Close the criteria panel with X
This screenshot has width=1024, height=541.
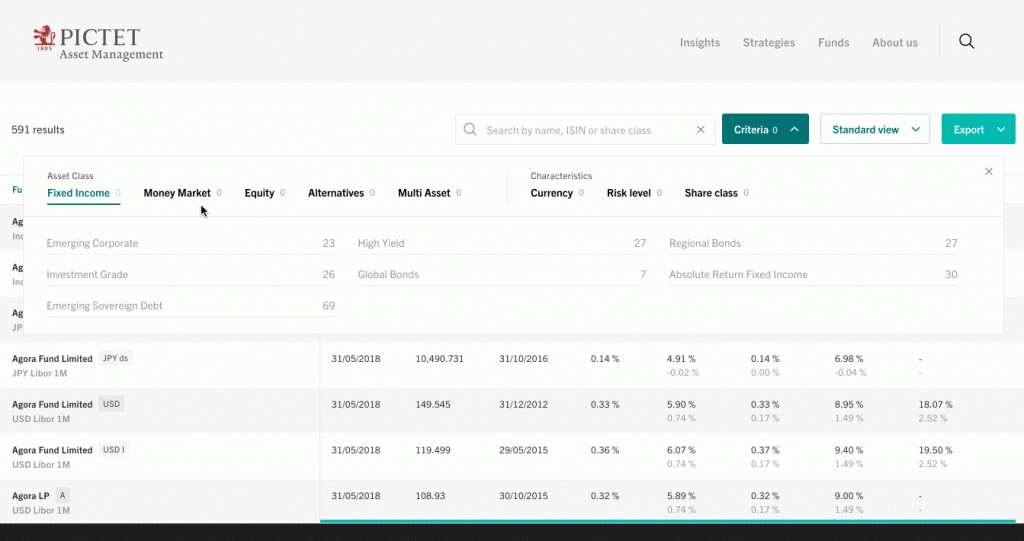[989, 171]
